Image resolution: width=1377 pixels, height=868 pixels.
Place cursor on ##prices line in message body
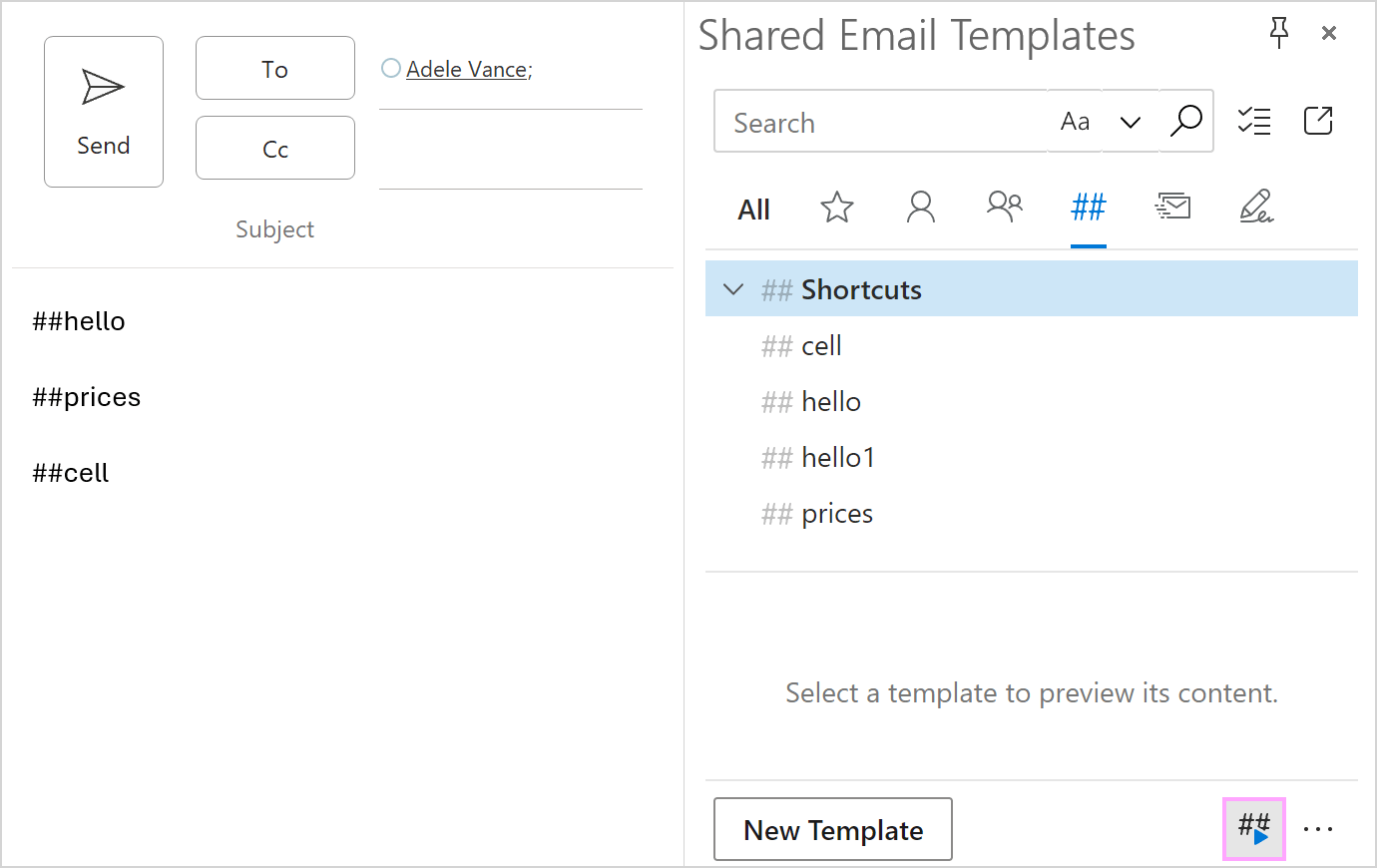point(87,397)
